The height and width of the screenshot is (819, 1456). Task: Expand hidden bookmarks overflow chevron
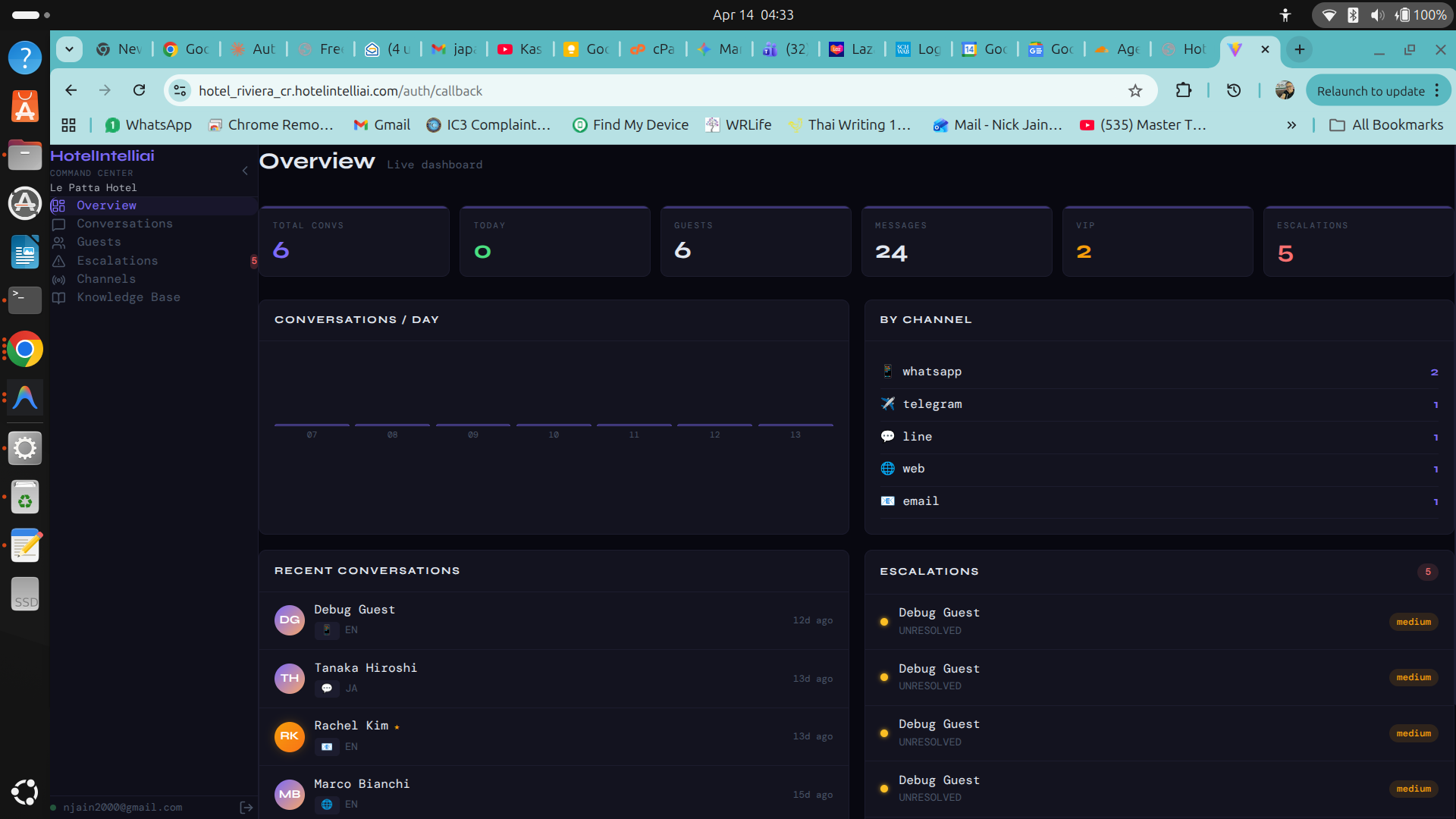[x=1291, y=125]
